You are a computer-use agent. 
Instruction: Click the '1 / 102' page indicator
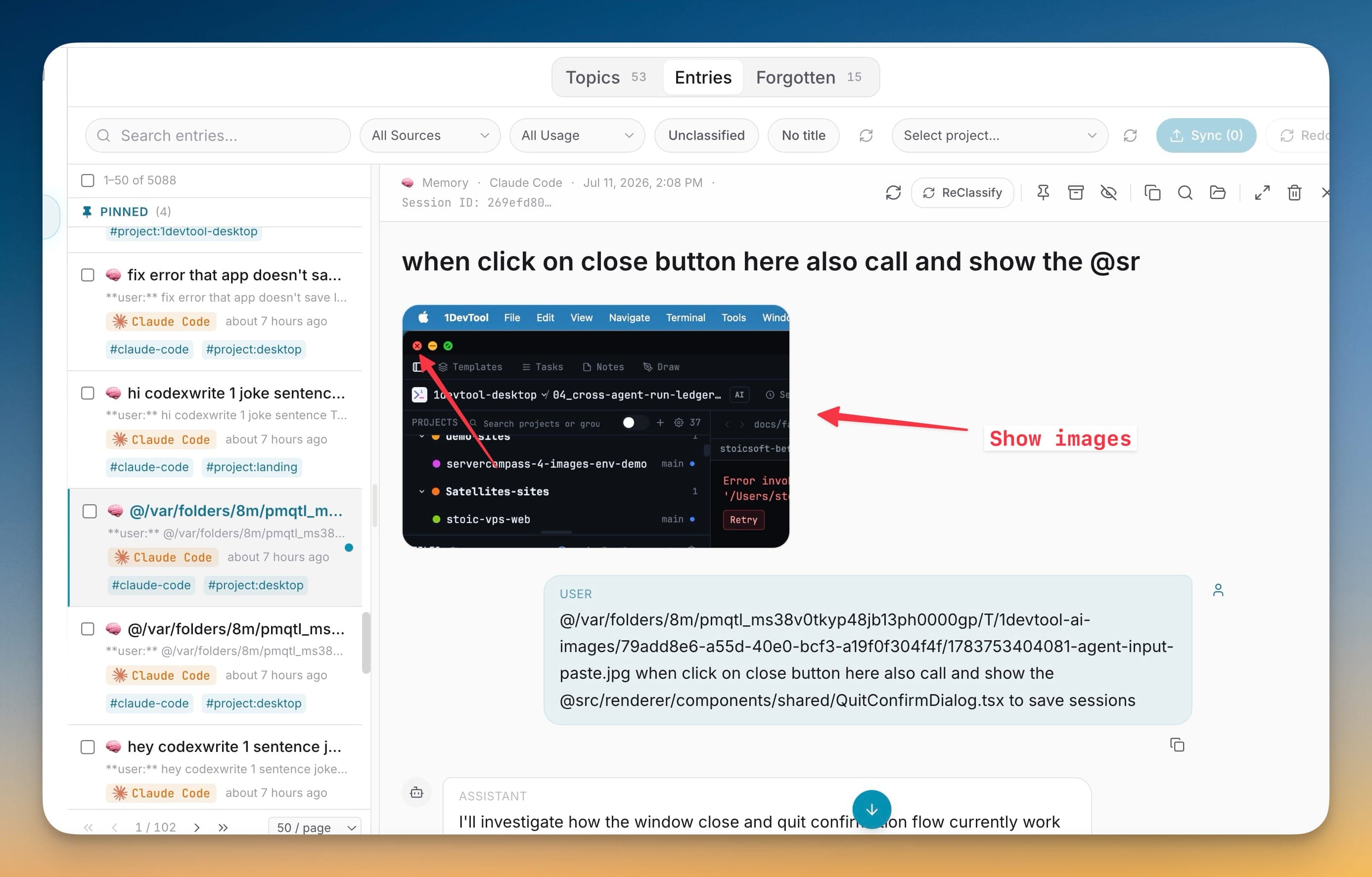(155, 827)
